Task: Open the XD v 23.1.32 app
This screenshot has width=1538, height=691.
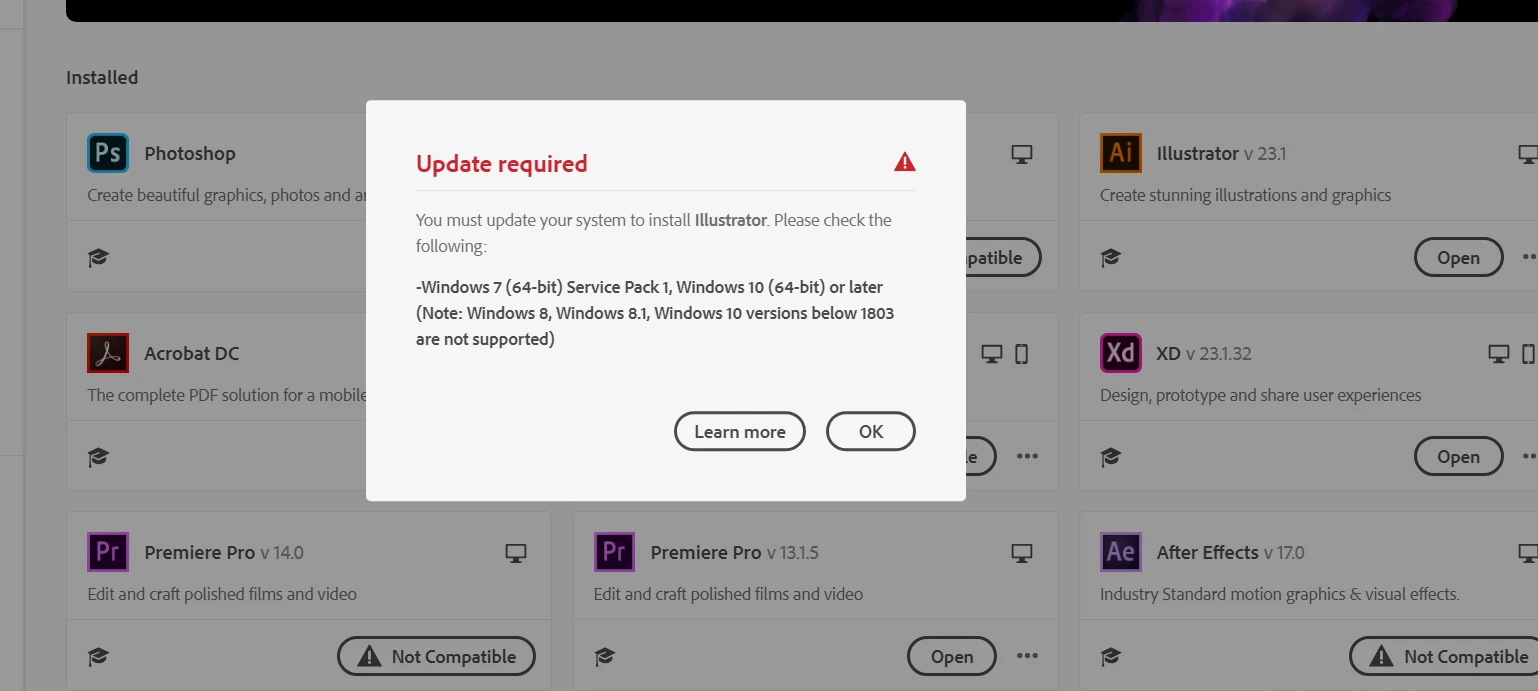Action: (x=1458, y=456)
